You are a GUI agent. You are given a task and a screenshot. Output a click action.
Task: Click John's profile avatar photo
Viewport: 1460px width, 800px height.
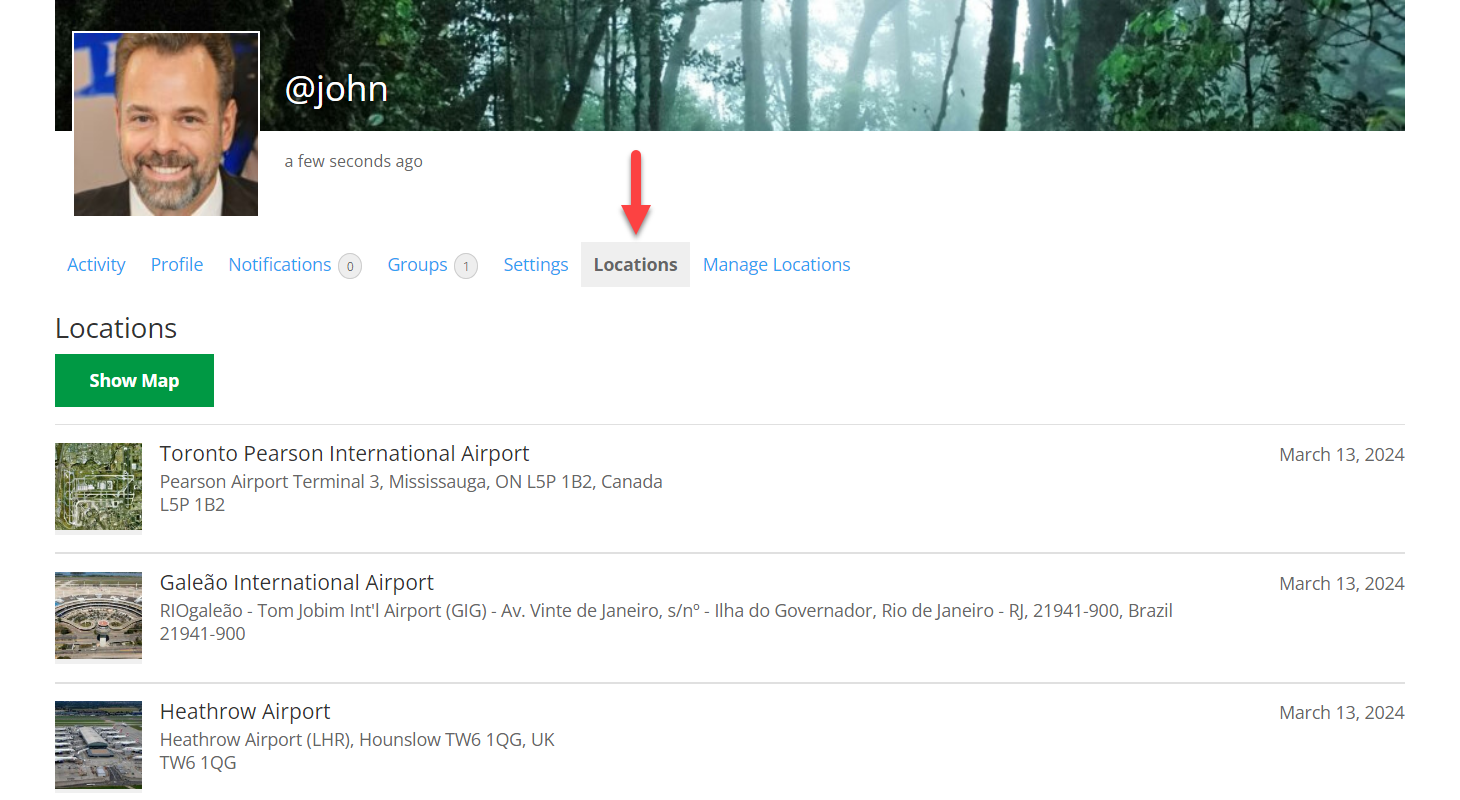point(166,124)
